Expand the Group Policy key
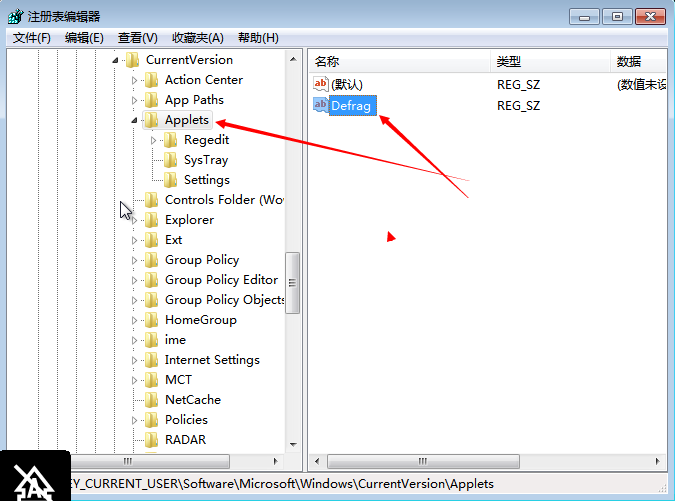The height and width of the screenshot is (501, 675). click(x=134, y=260)
